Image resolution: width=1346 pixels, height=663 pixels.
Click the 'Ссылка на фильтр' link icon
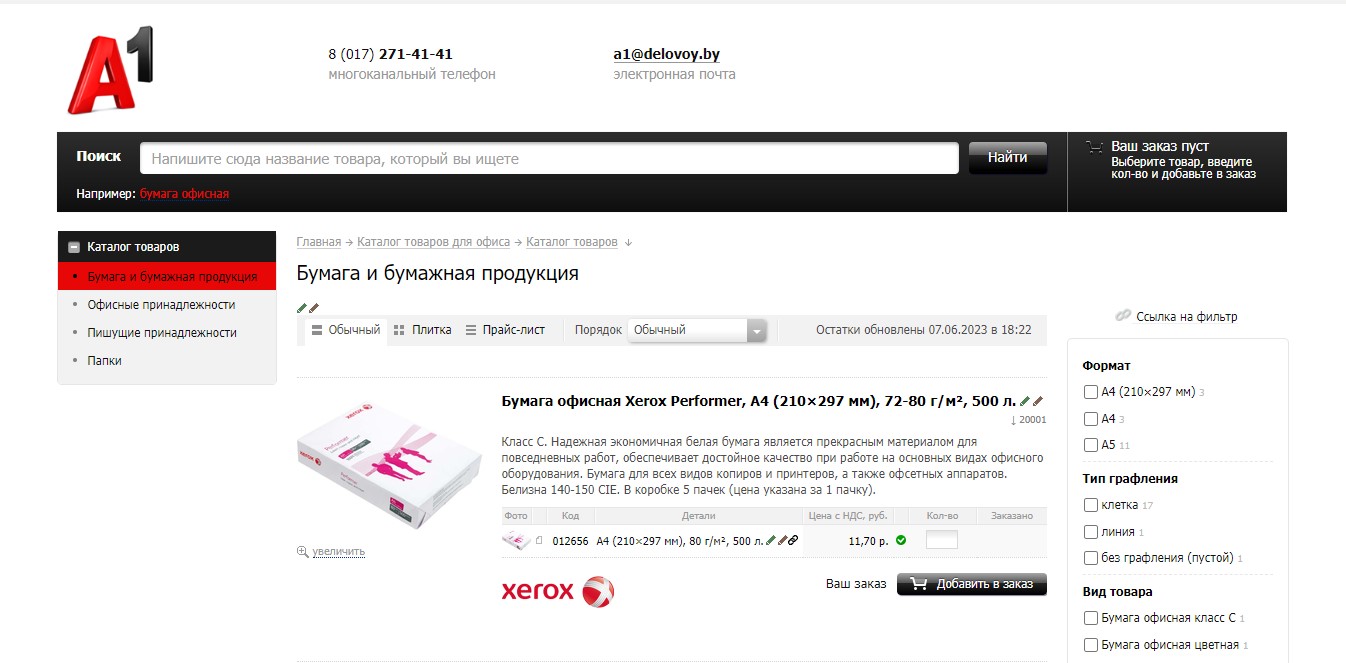point(1123,316)
